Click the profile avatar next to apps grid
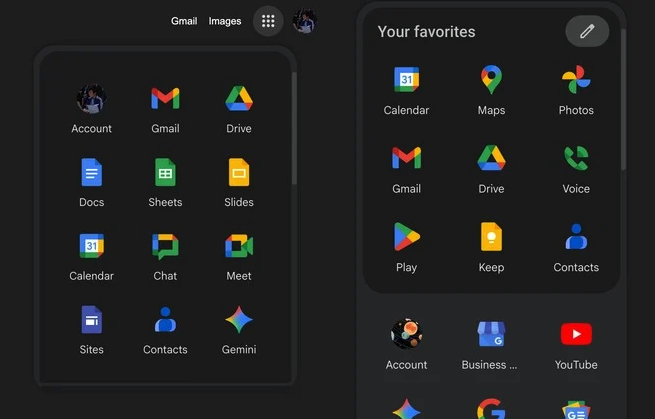655x419 pixels. click(x=305, y=21)
